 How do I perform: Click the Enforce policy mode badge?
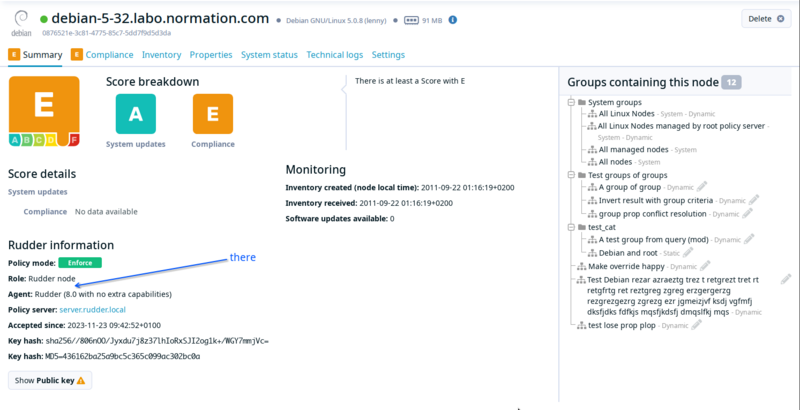(x=80, y=263)
